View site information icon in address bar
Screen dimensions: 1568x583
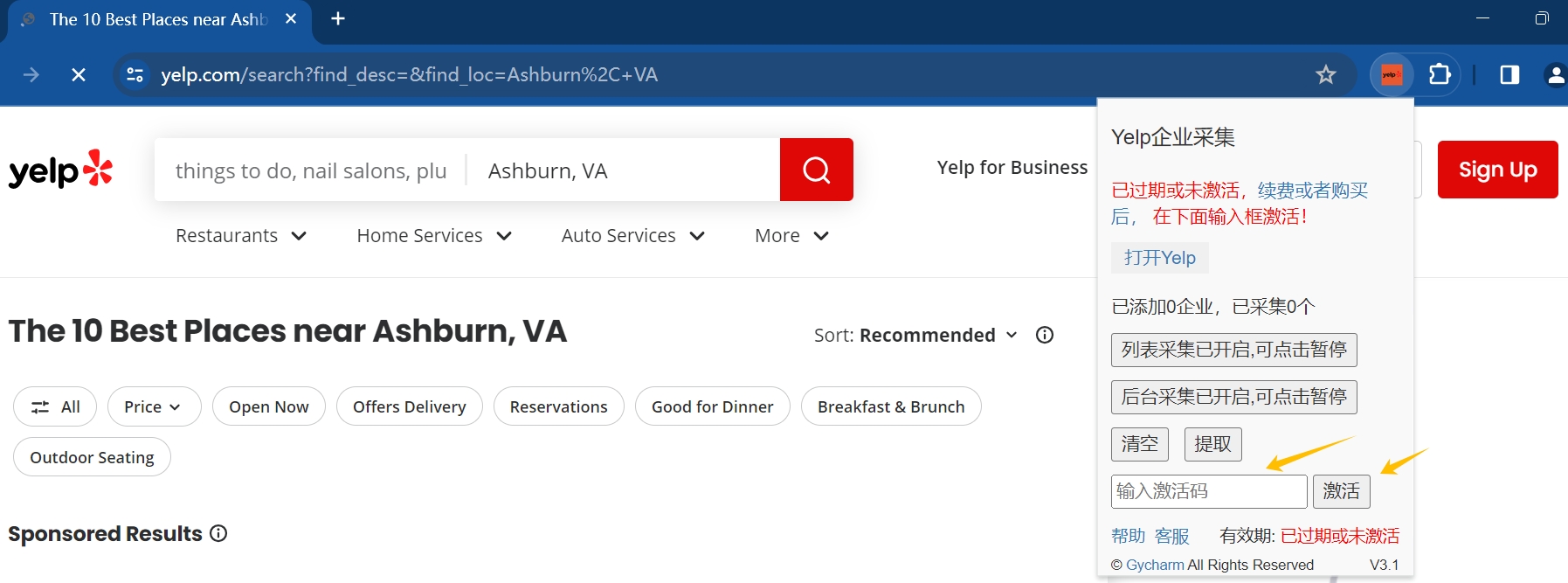click(x=135, y=75)
